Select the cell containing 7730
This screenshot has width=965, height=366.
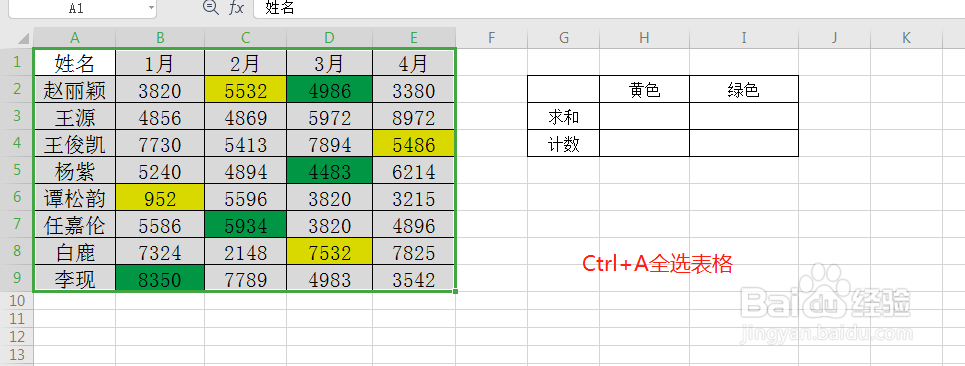[160, 143]
